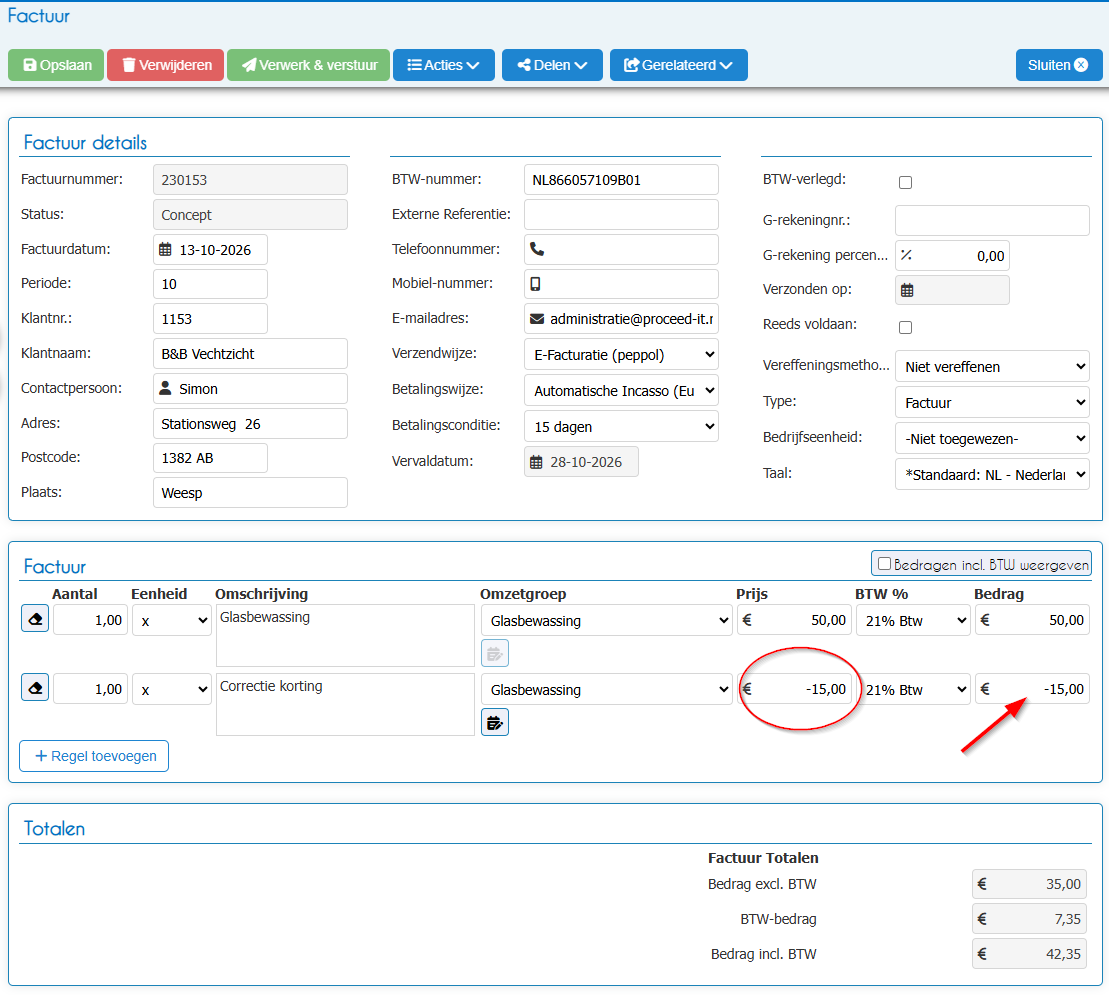This screenshot has height=995, width=1109.
Task: Click the G-rekeningnr. input field
Action: tap(992, 221)
